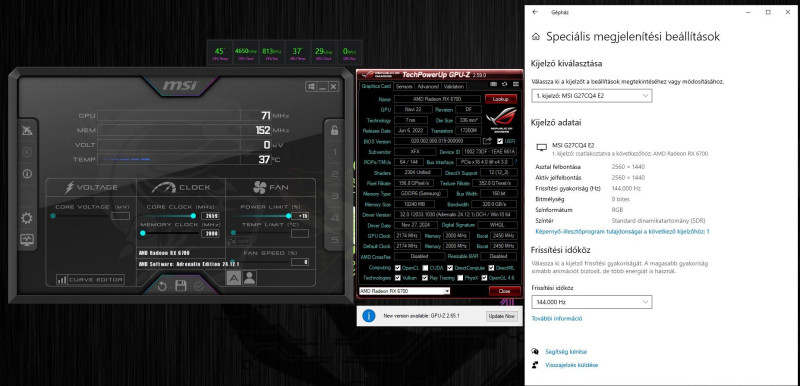Screen dimensions: 800x386
Task: Click the Voltage lightning bolt icon
Action: [69, 188]
